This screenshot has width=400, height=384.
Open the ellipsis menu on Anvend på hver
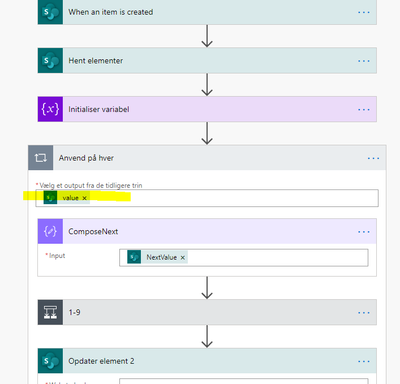point(373,158)
